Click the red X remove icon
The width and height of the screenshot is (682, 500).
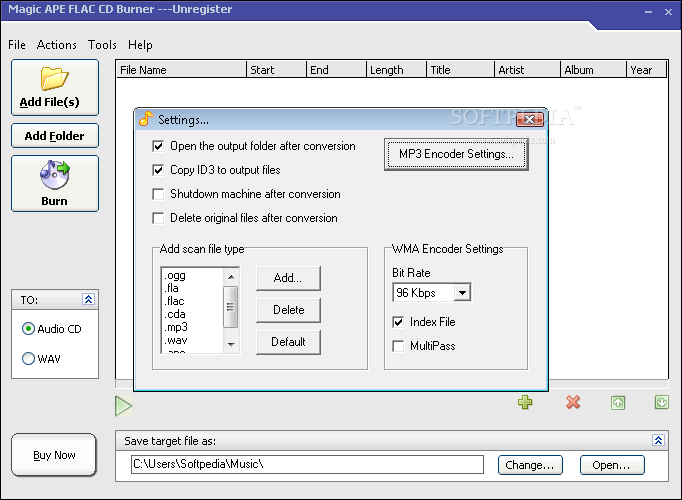573,402
